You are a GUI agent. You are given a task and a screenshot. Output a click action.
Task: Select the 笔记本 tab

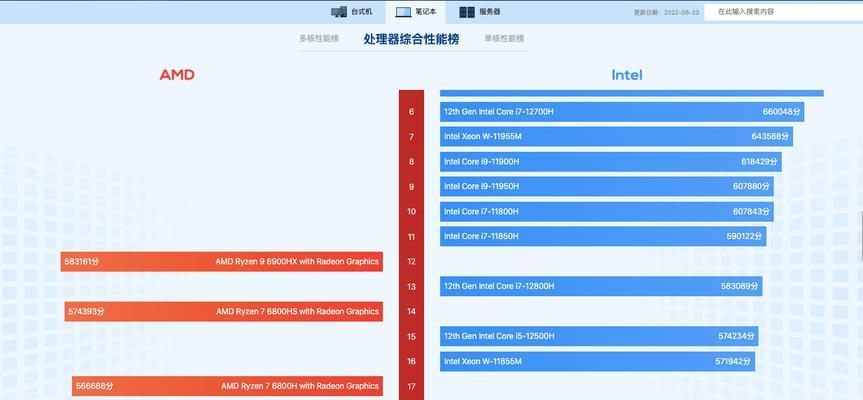[416, 12]
